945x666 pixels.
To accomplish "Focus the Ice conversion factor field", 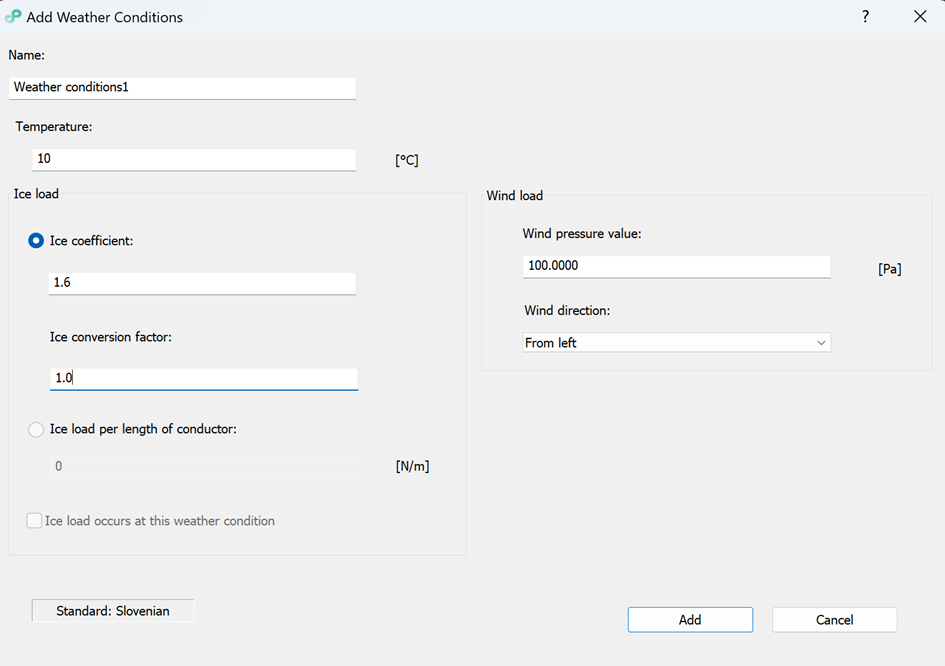I will click(203, 379).
